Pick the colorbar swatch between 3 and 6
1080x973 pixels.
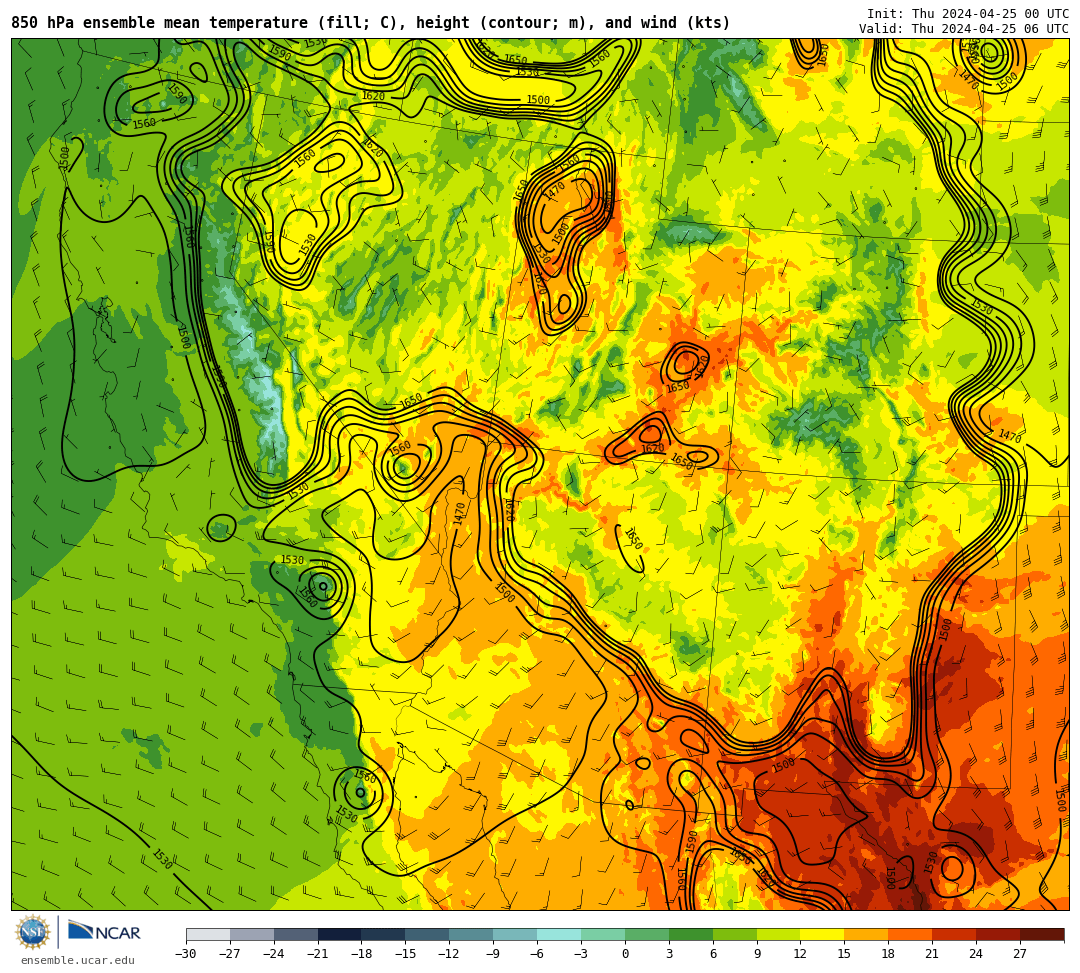point(691,934)
